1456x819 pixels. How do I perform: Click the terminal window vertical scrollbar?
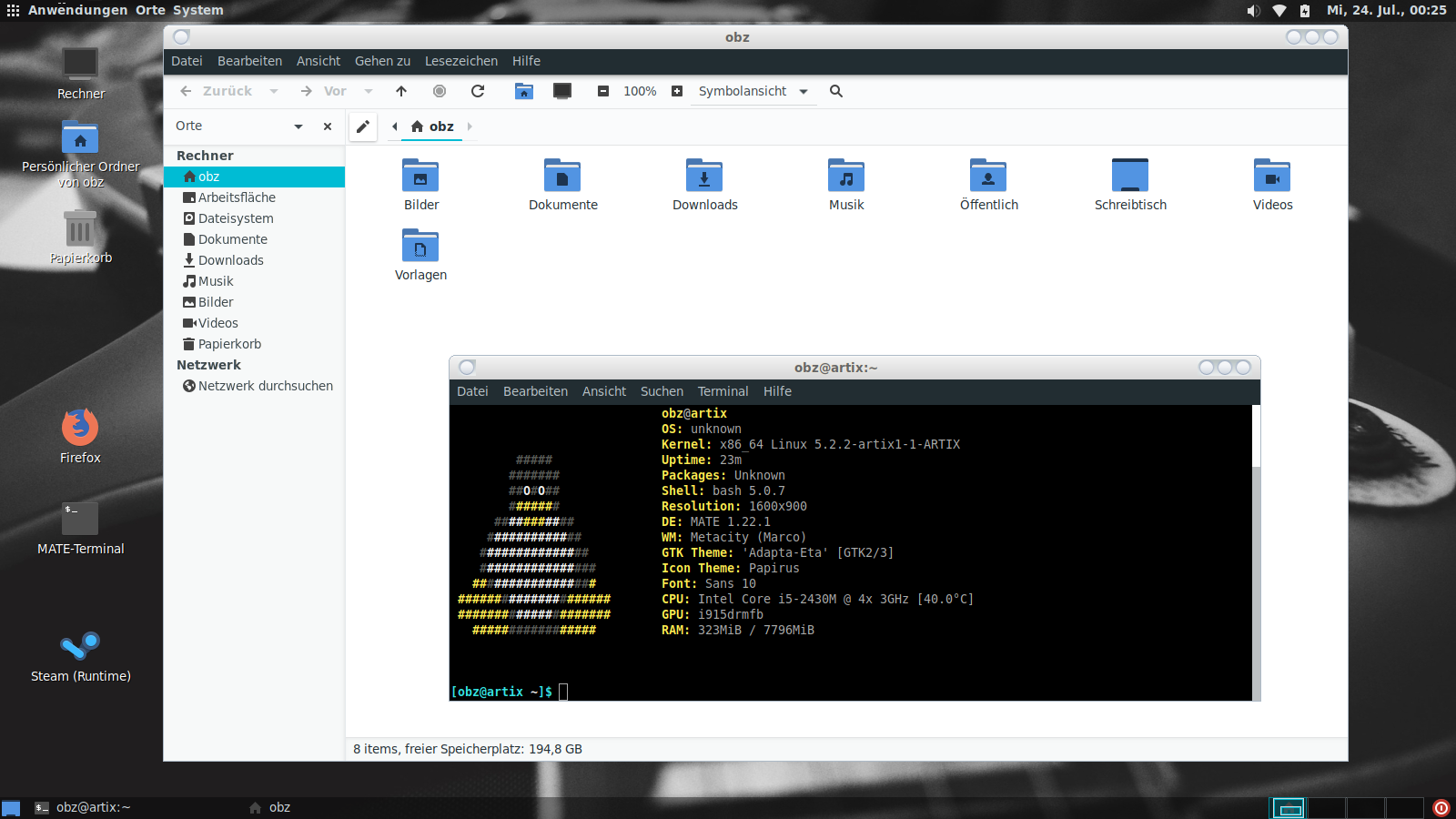[x=1257, y=552]
